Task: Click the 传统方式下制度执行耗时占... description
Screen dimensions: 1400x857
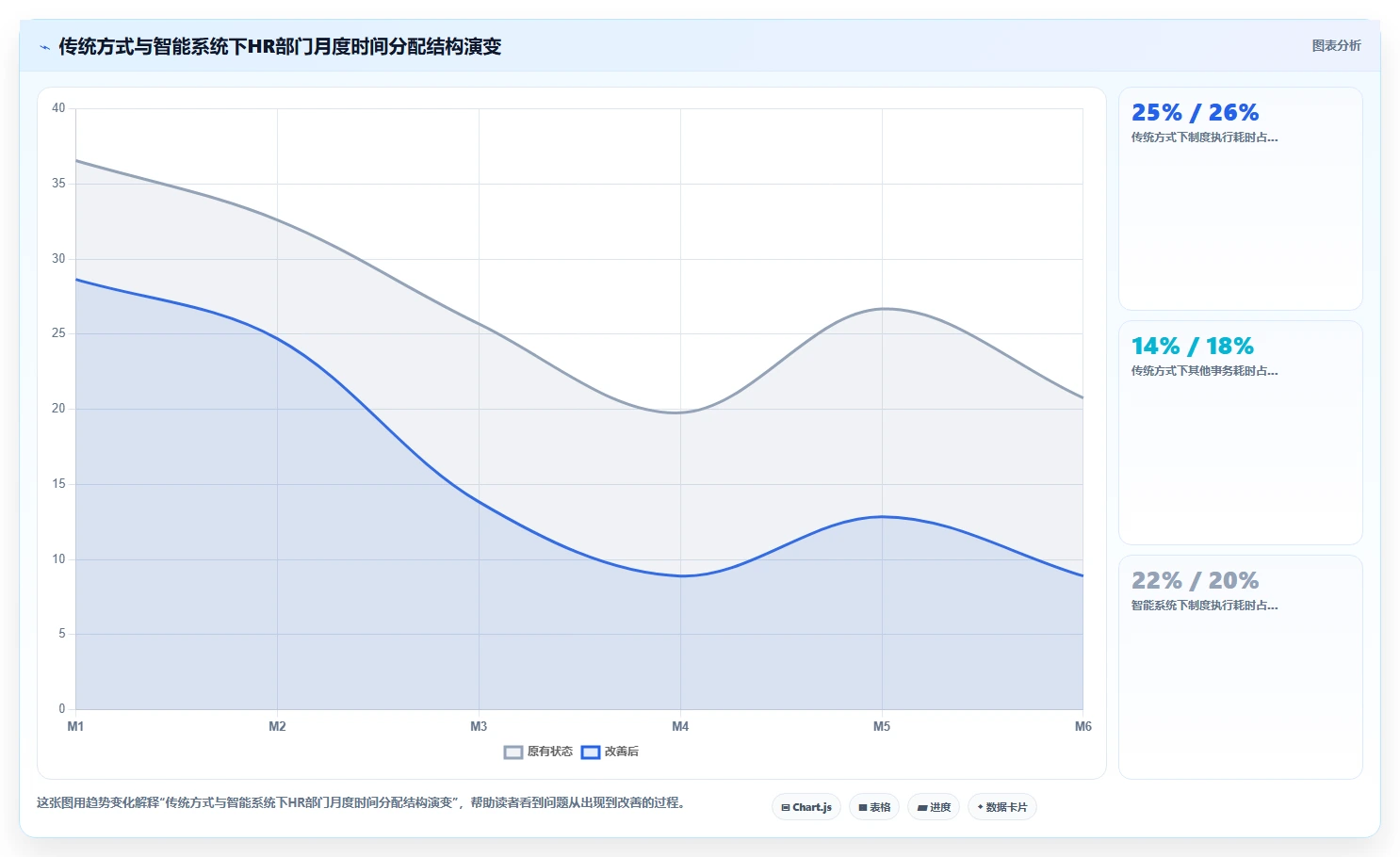Action: pos(1204,137)
